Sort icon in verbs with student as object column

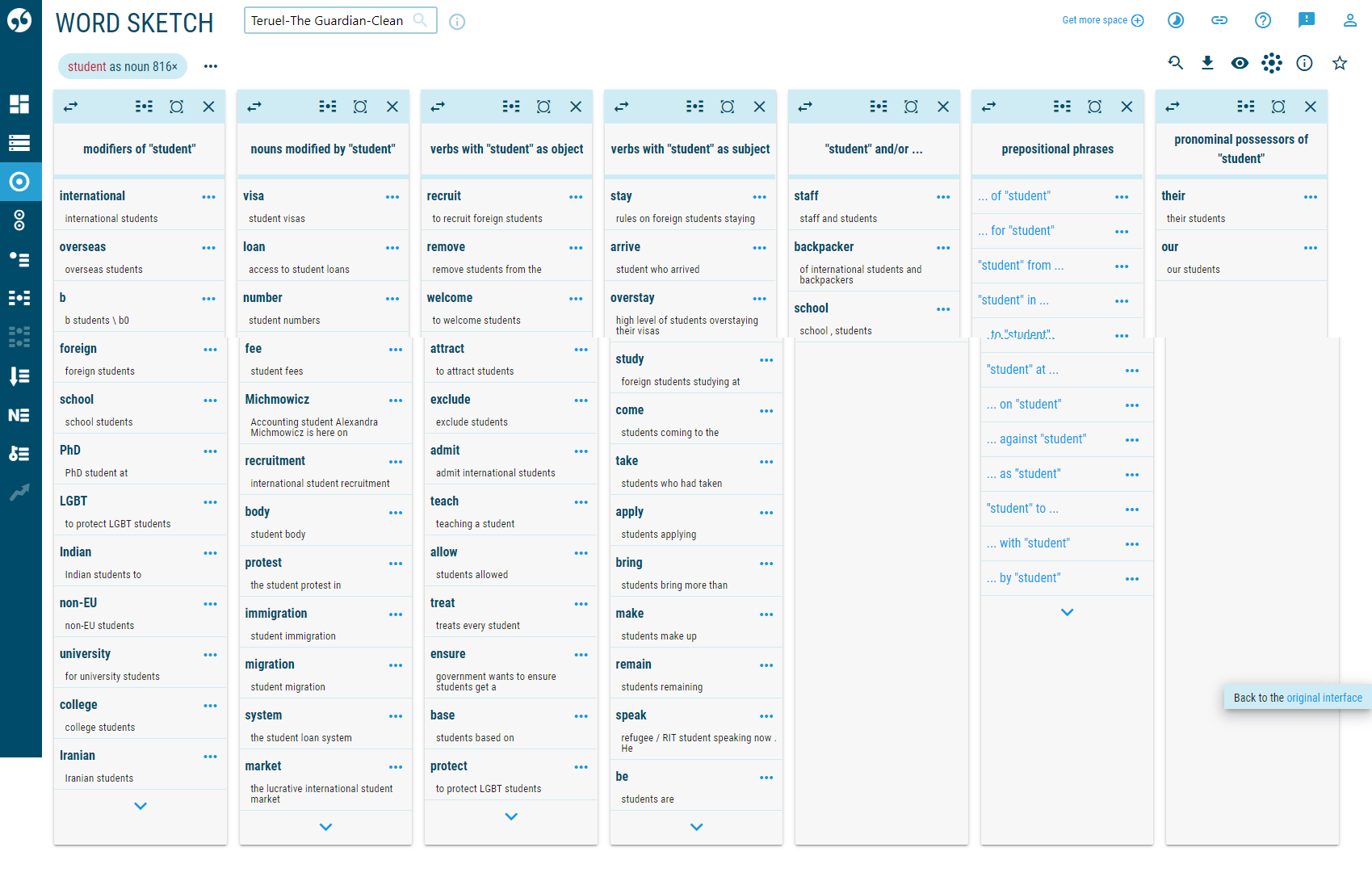[x=511, y=107]
